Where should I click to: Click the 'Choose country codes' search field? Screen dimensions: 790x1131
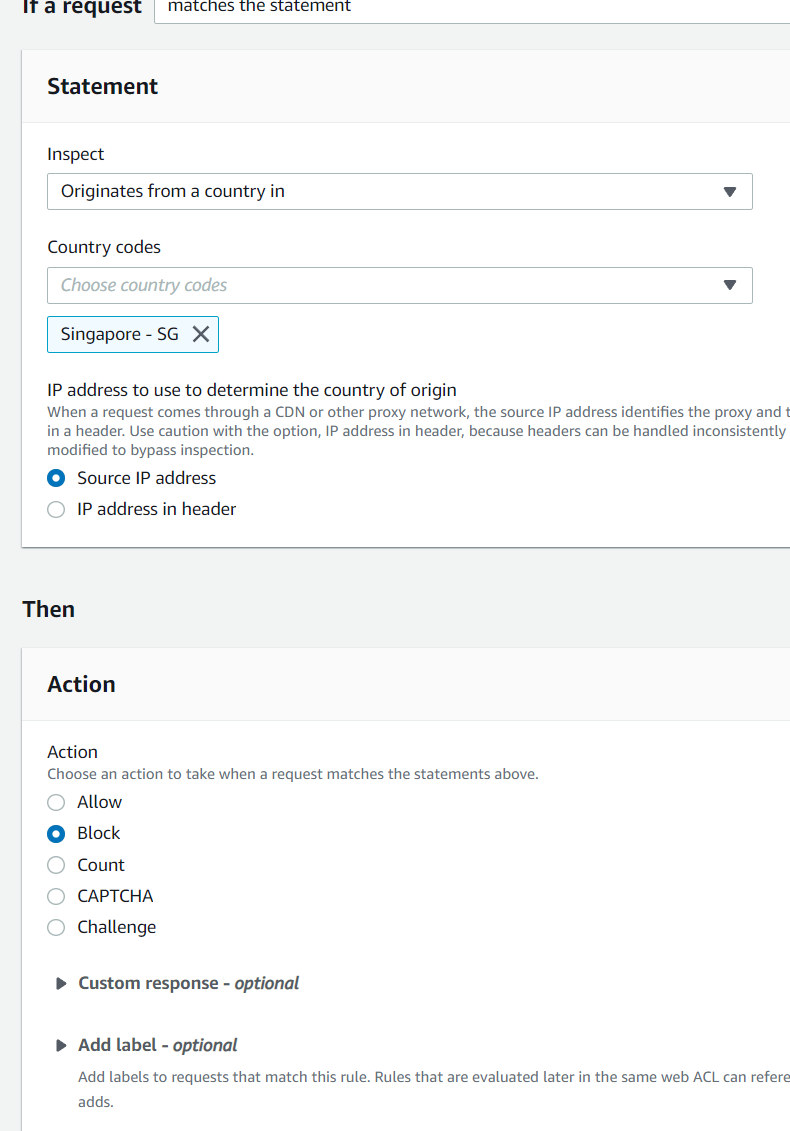click(x=380, y=286)
